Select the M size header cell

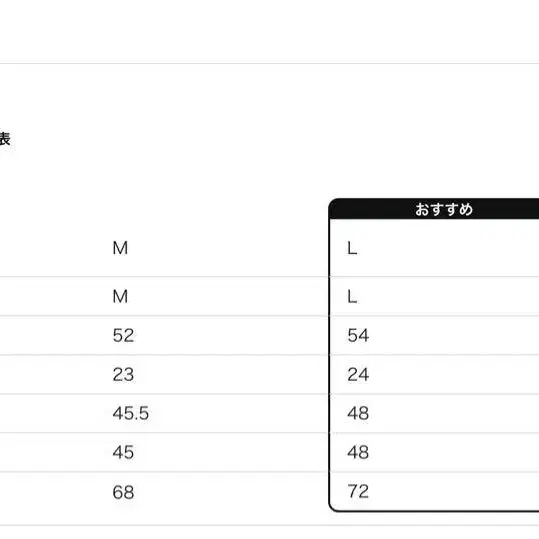(120, 248)
